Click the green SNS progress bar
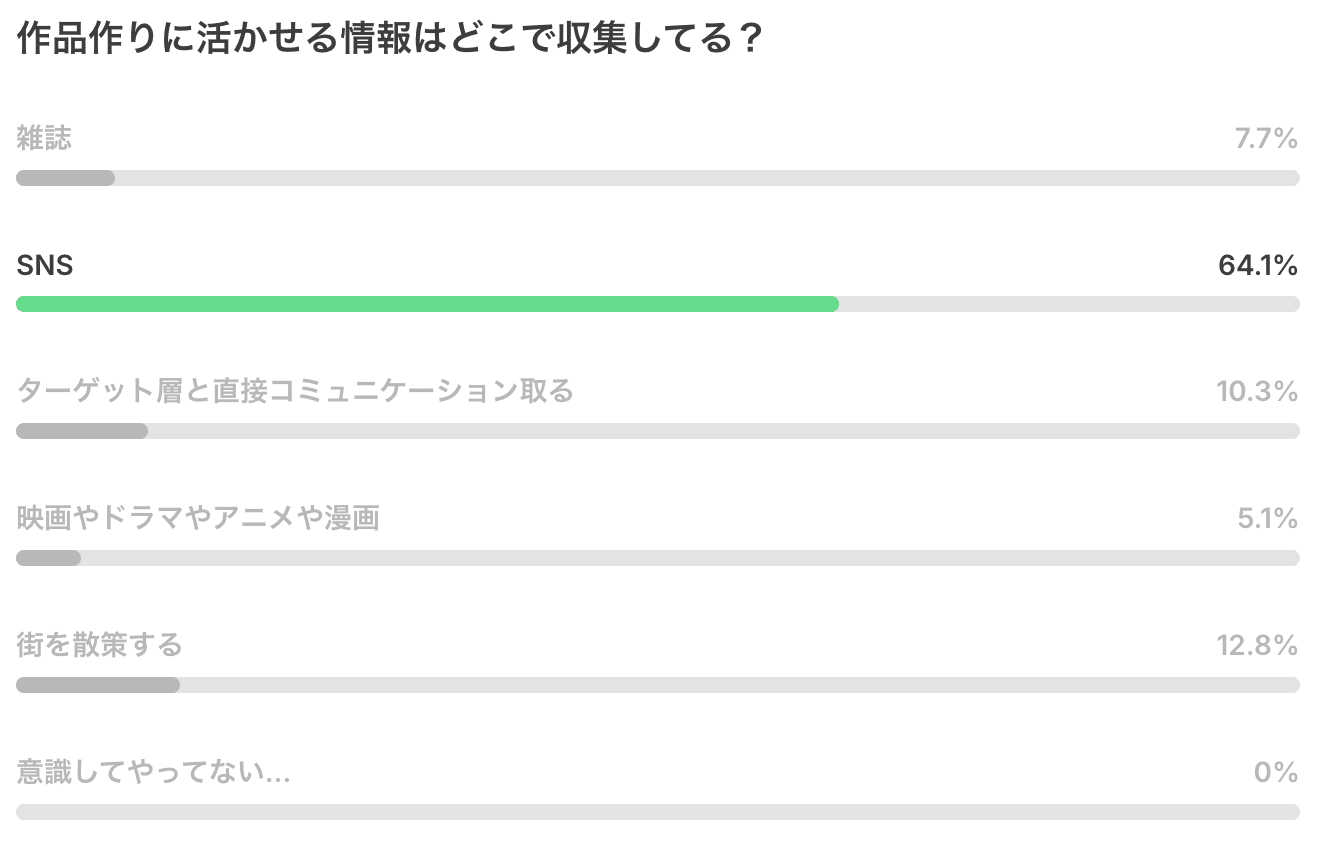Image resolution: width=1318 pixels, height=858 pixels. click(427, 304)
